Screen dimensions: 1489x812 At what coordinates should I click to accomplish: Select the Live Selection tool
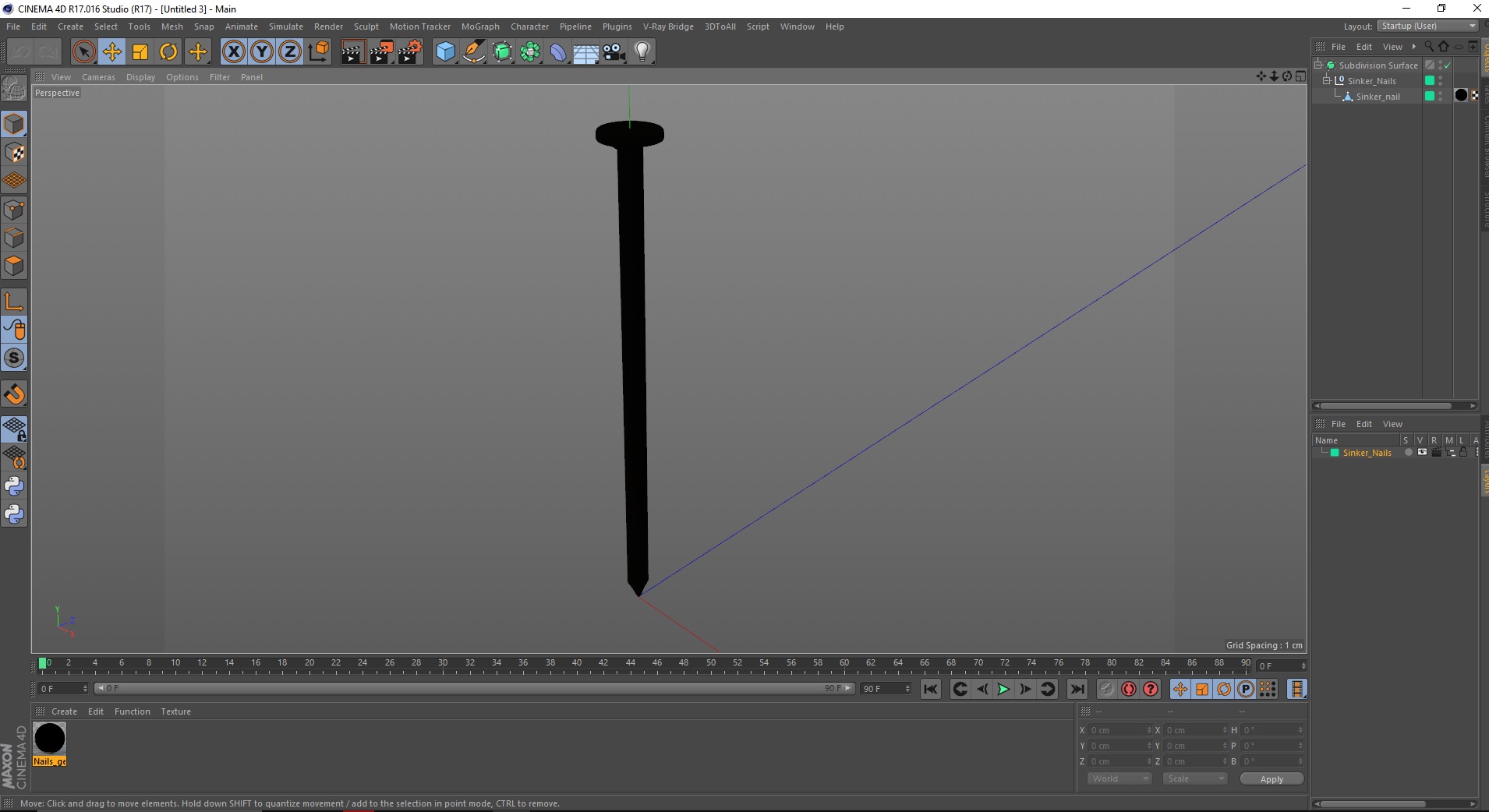pyautogui.click(x=83, y=52)
